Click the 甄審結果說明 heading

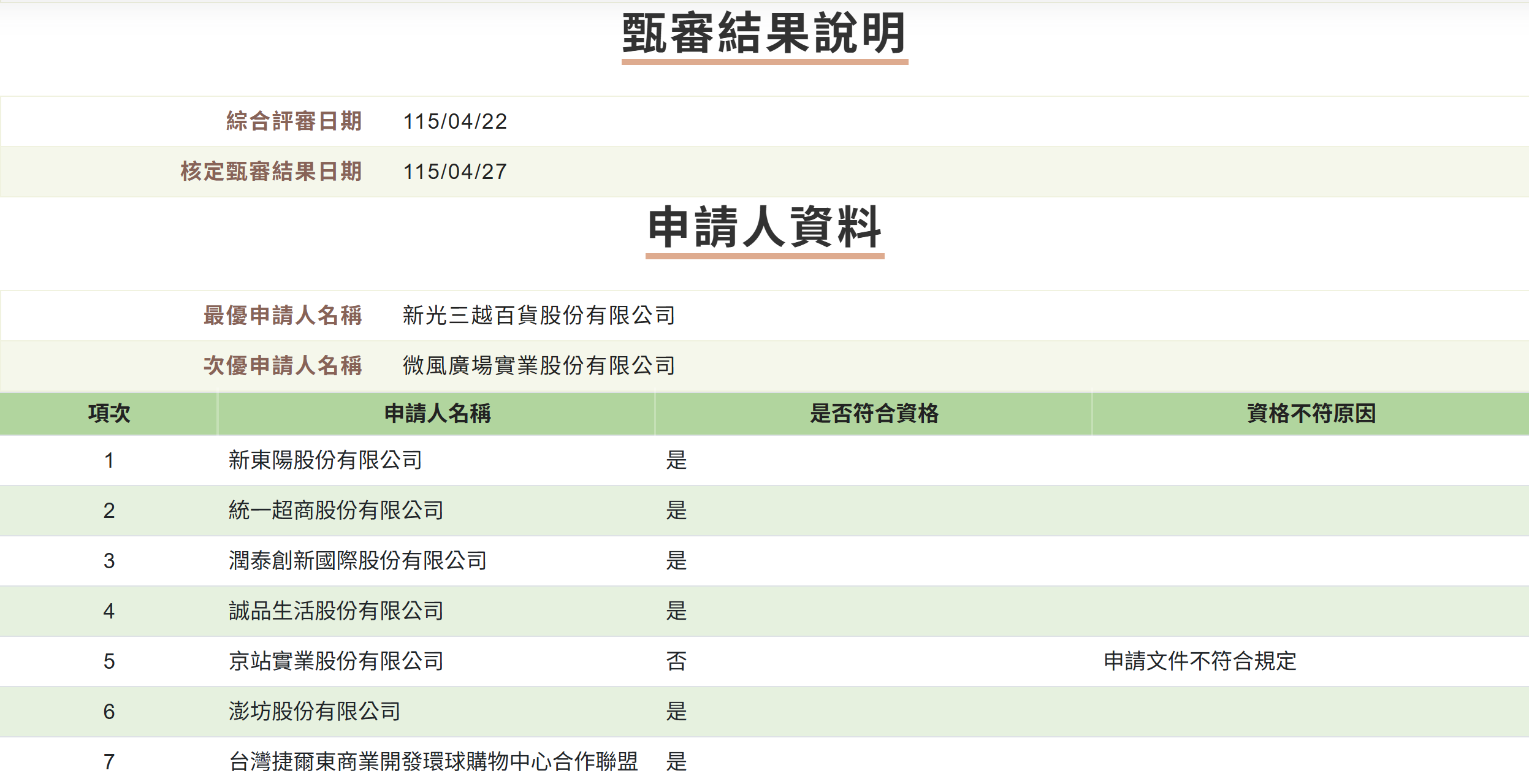[764, 33]
